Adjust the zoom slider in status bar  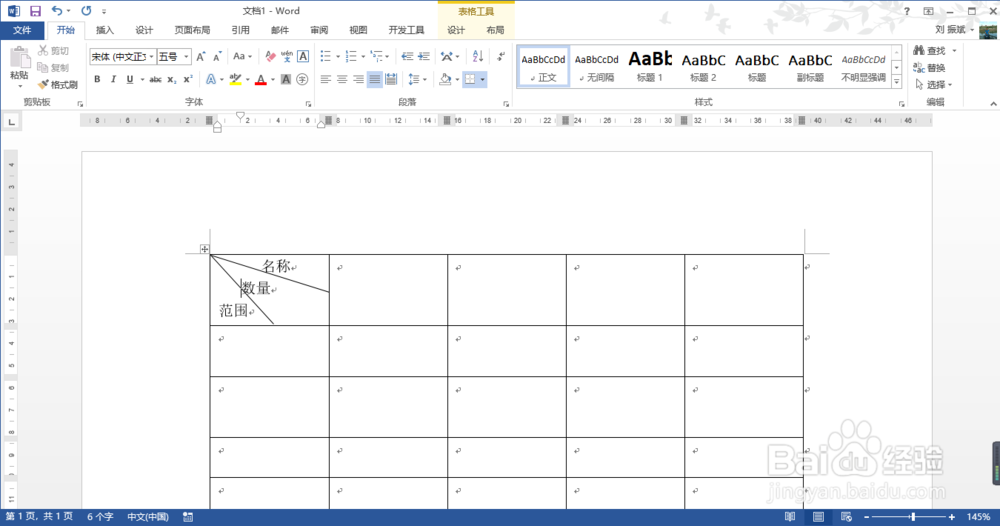913,517
